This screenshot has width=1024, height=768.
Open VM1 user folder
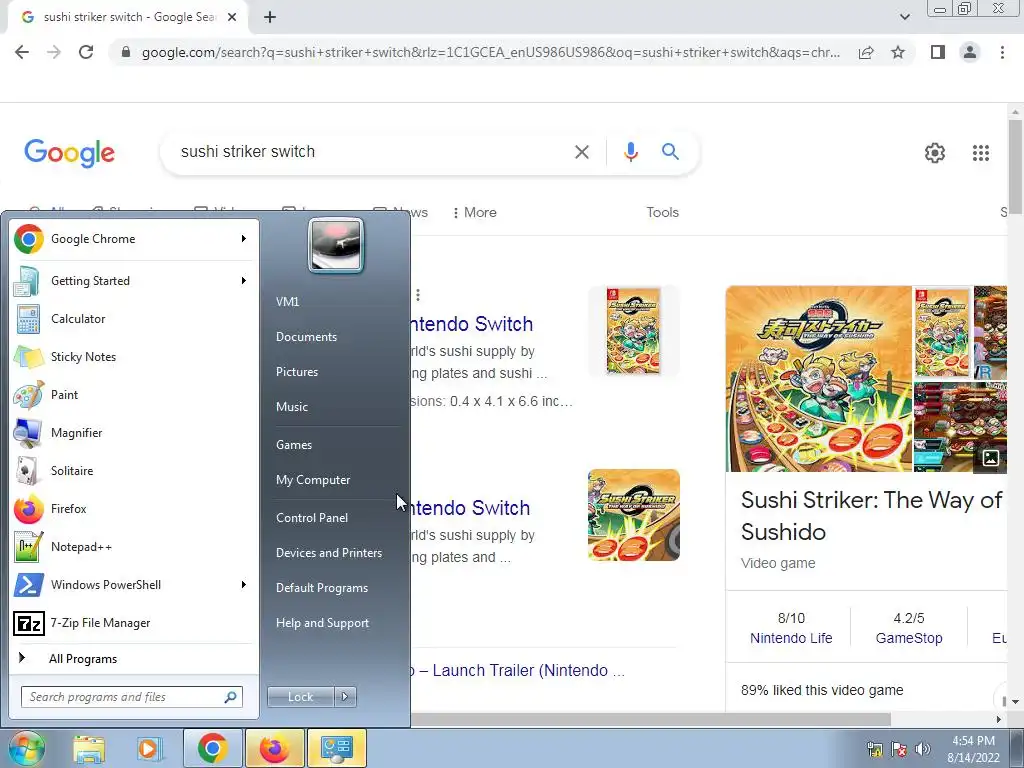pyautogui.click(x=287, y=302)
